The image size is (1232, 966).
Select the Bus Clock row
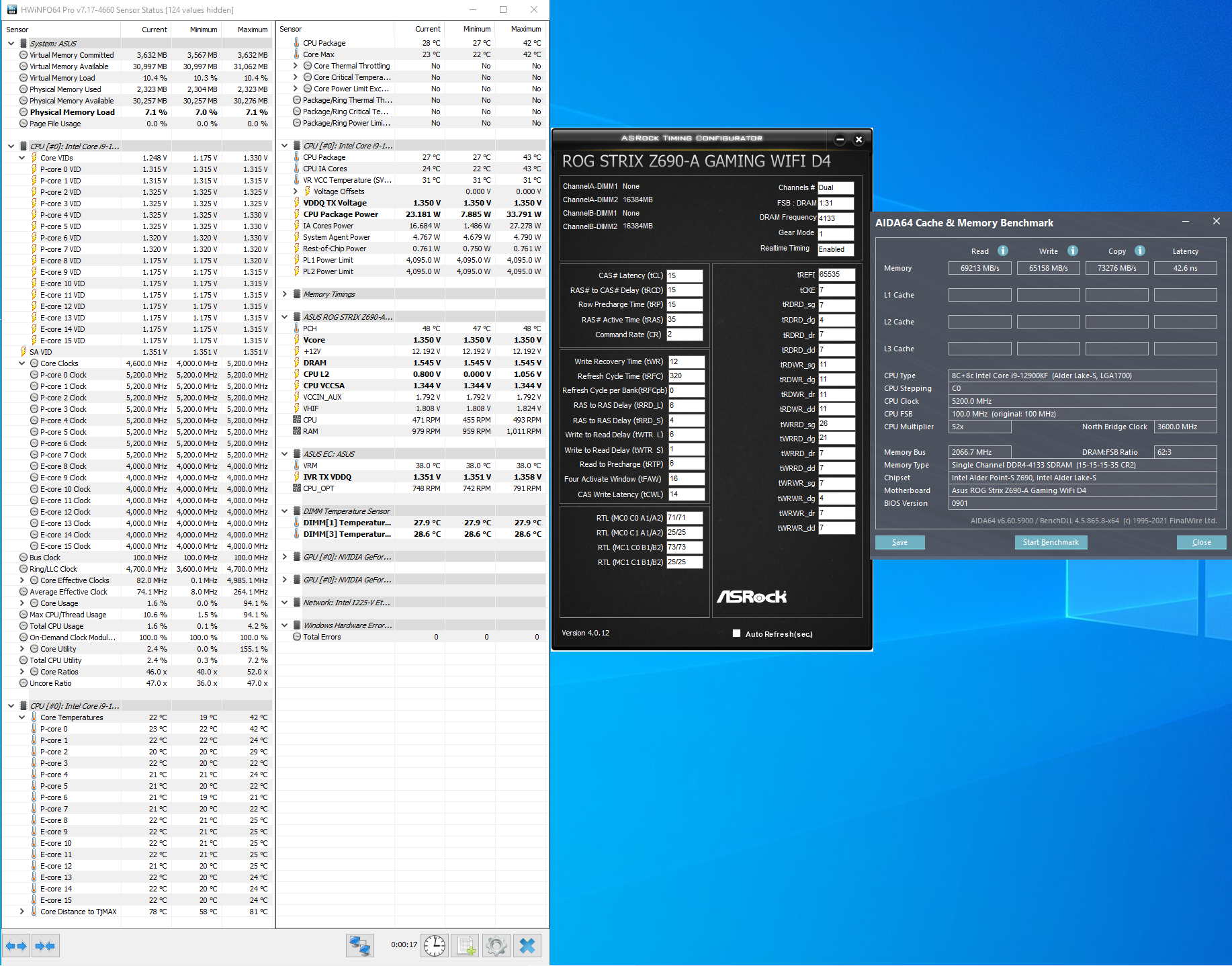137,558
